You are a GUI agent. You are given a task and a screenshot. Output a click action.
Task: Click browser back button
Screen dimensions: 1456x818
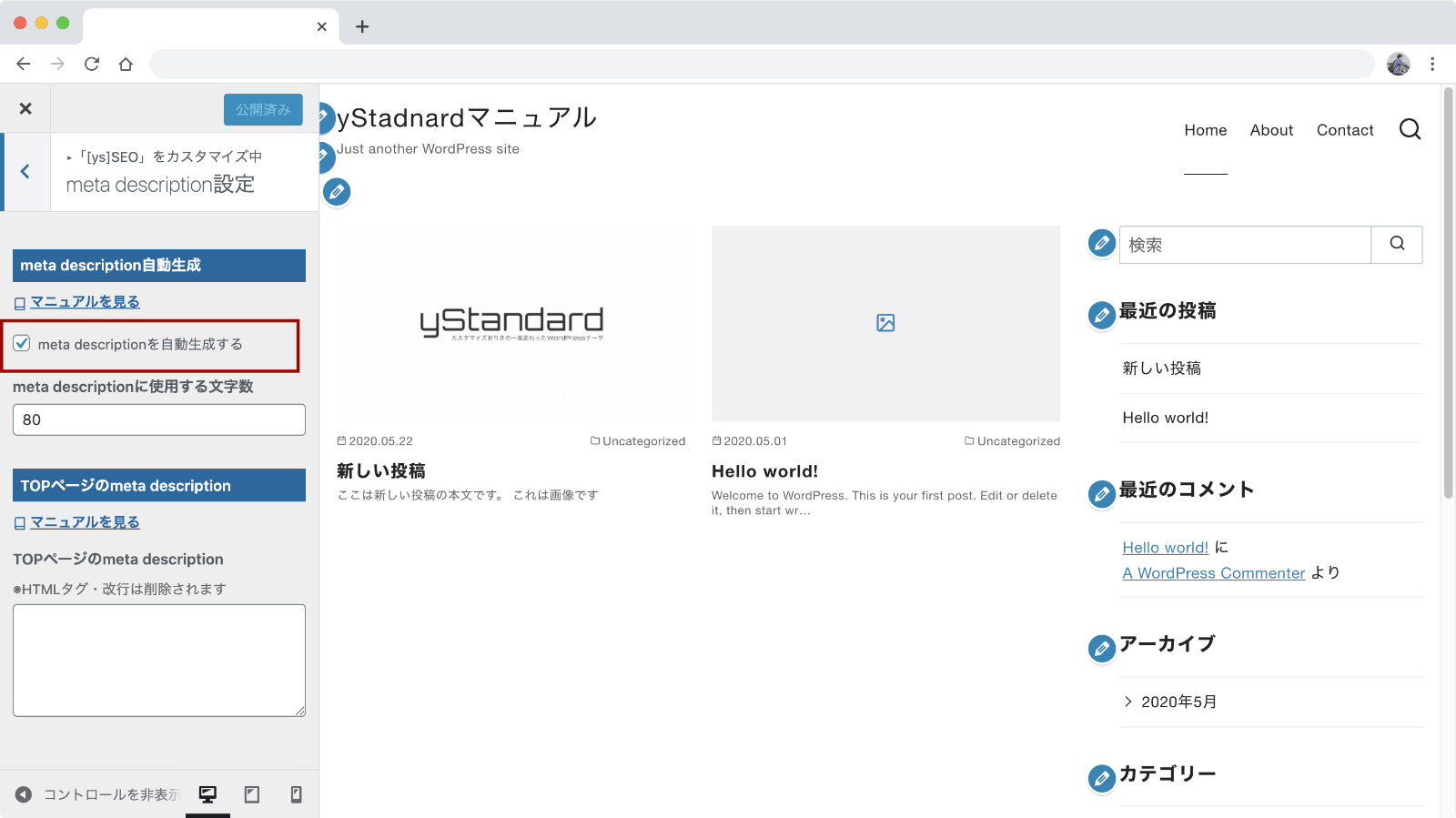24,64
